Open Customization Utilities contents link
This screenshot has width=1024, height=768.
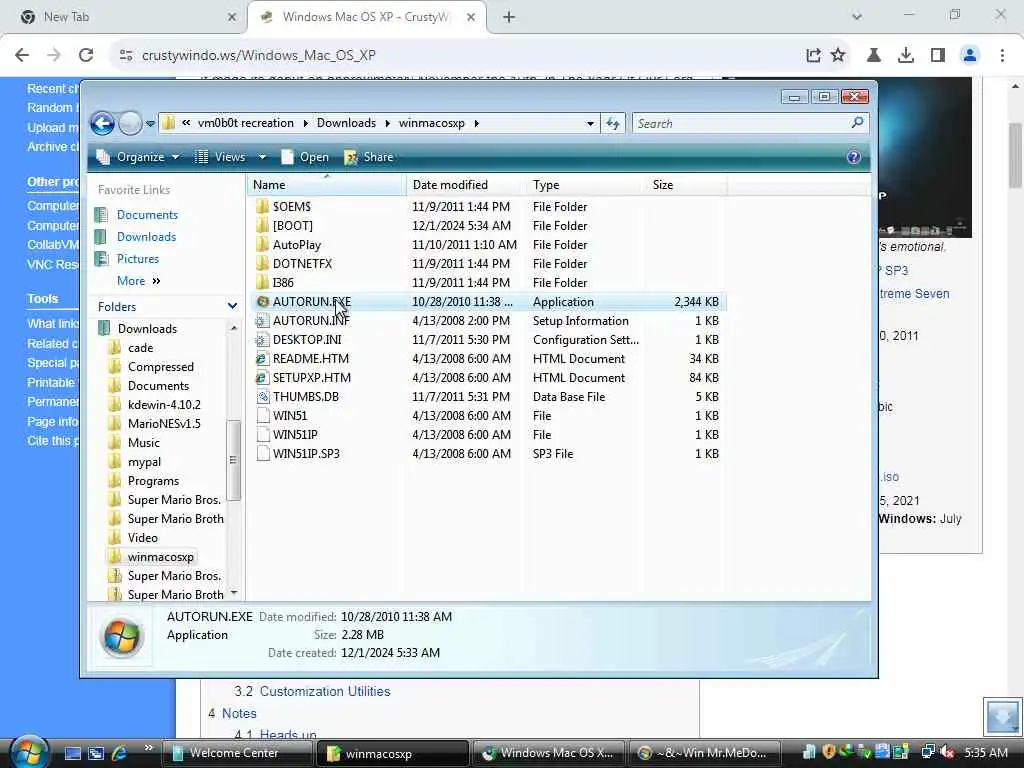(325, 692)
